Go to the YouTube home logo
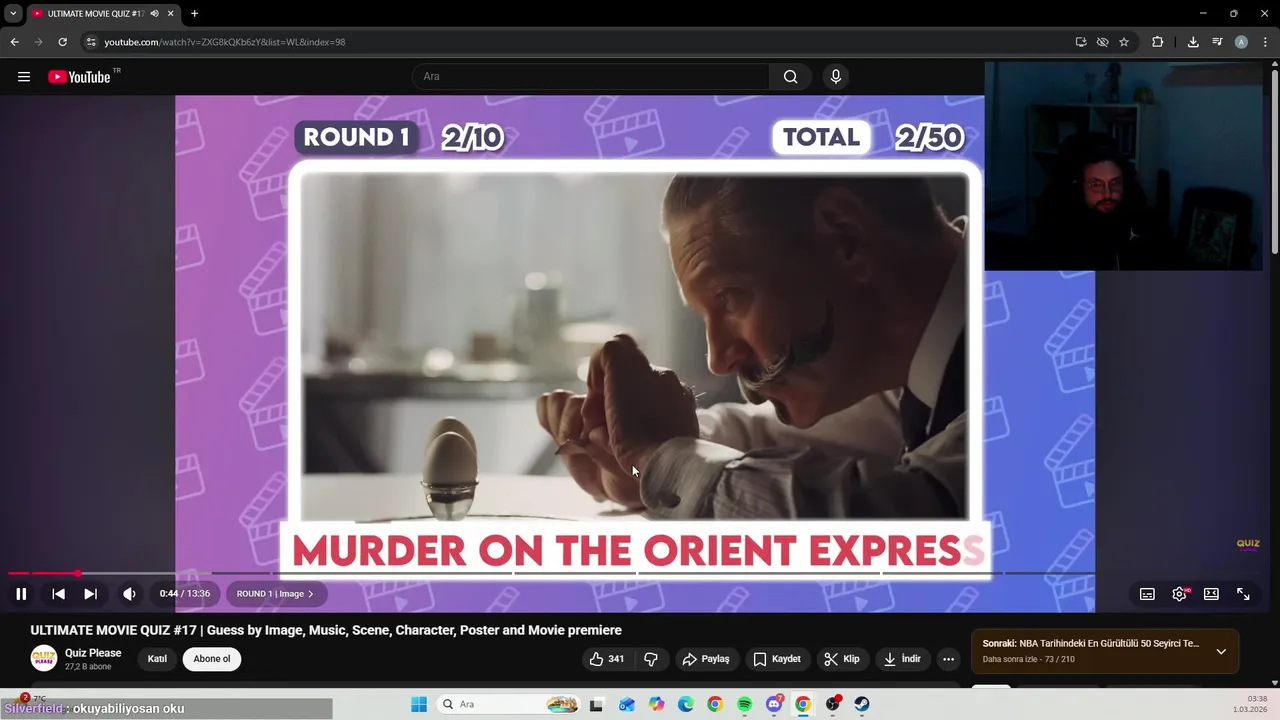 click(79, 77)
